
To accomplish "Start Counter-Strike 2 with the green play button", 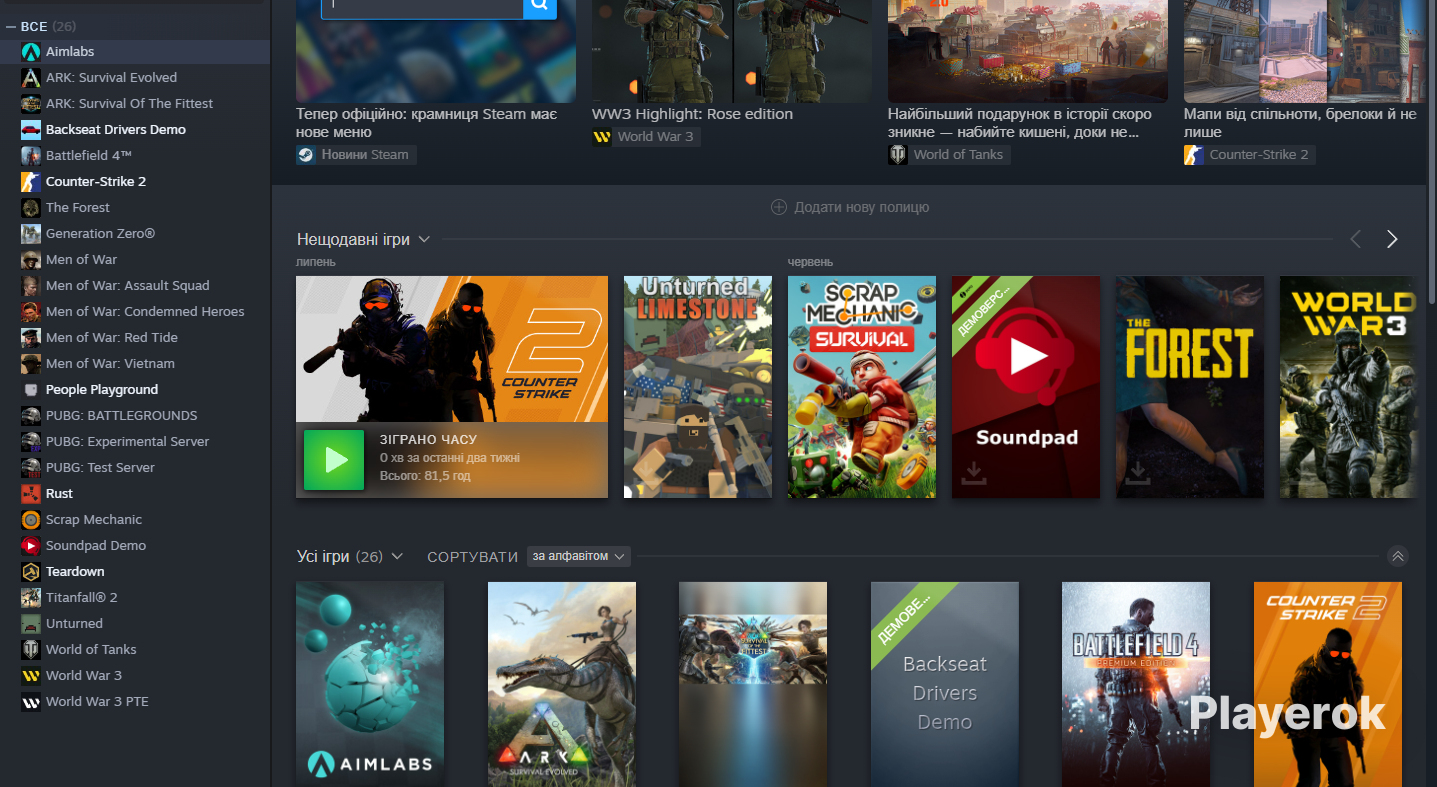I will point(334,460).
